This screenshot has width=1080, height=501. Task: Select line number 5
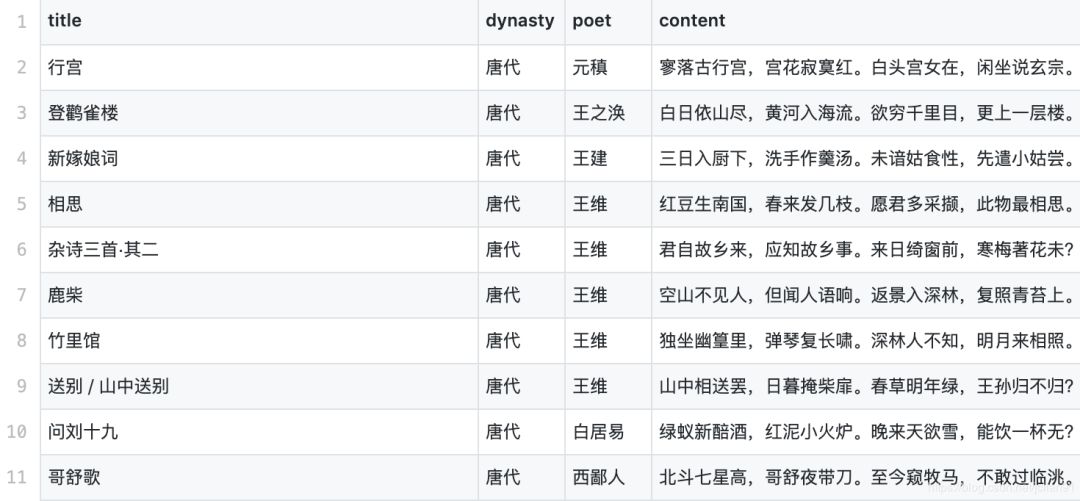tap(21, 204)
